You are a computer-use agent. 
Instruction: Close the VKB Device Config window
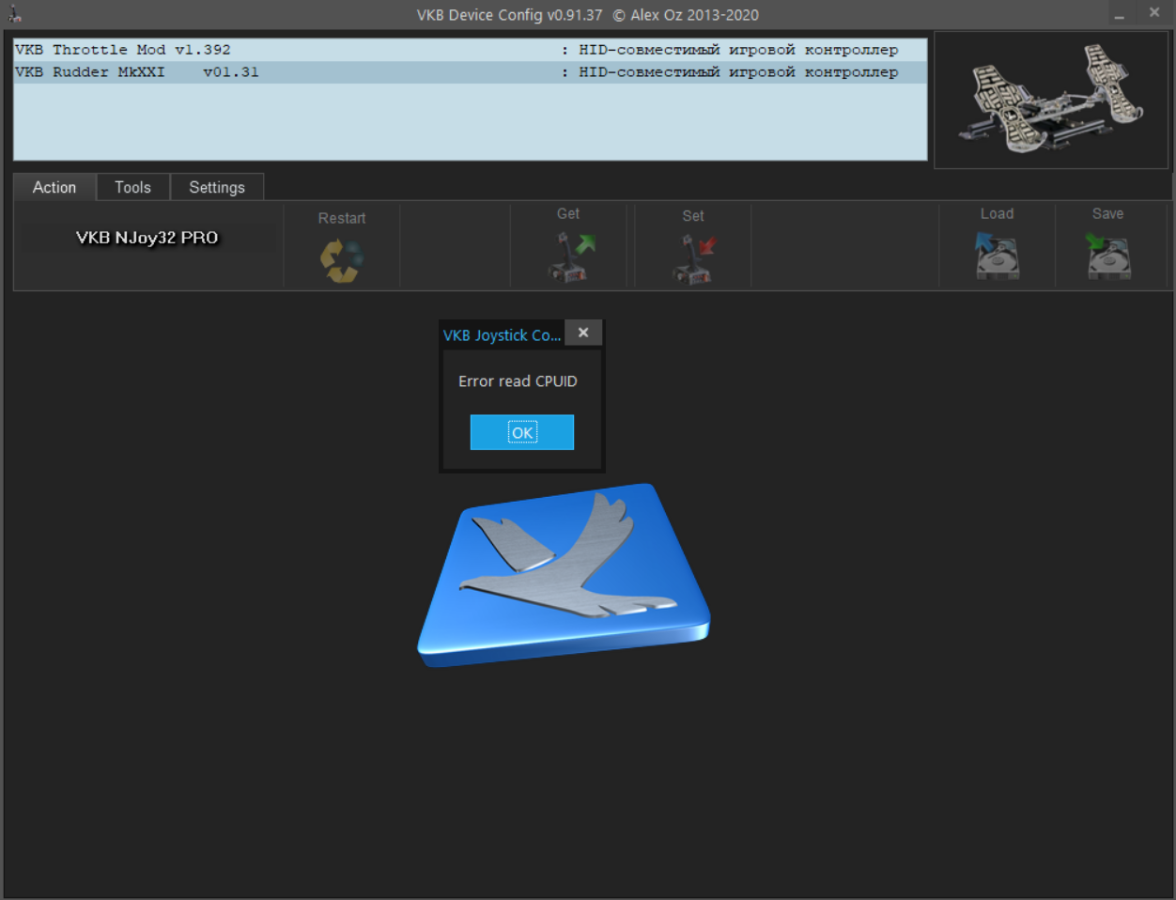pos(1154,13)
